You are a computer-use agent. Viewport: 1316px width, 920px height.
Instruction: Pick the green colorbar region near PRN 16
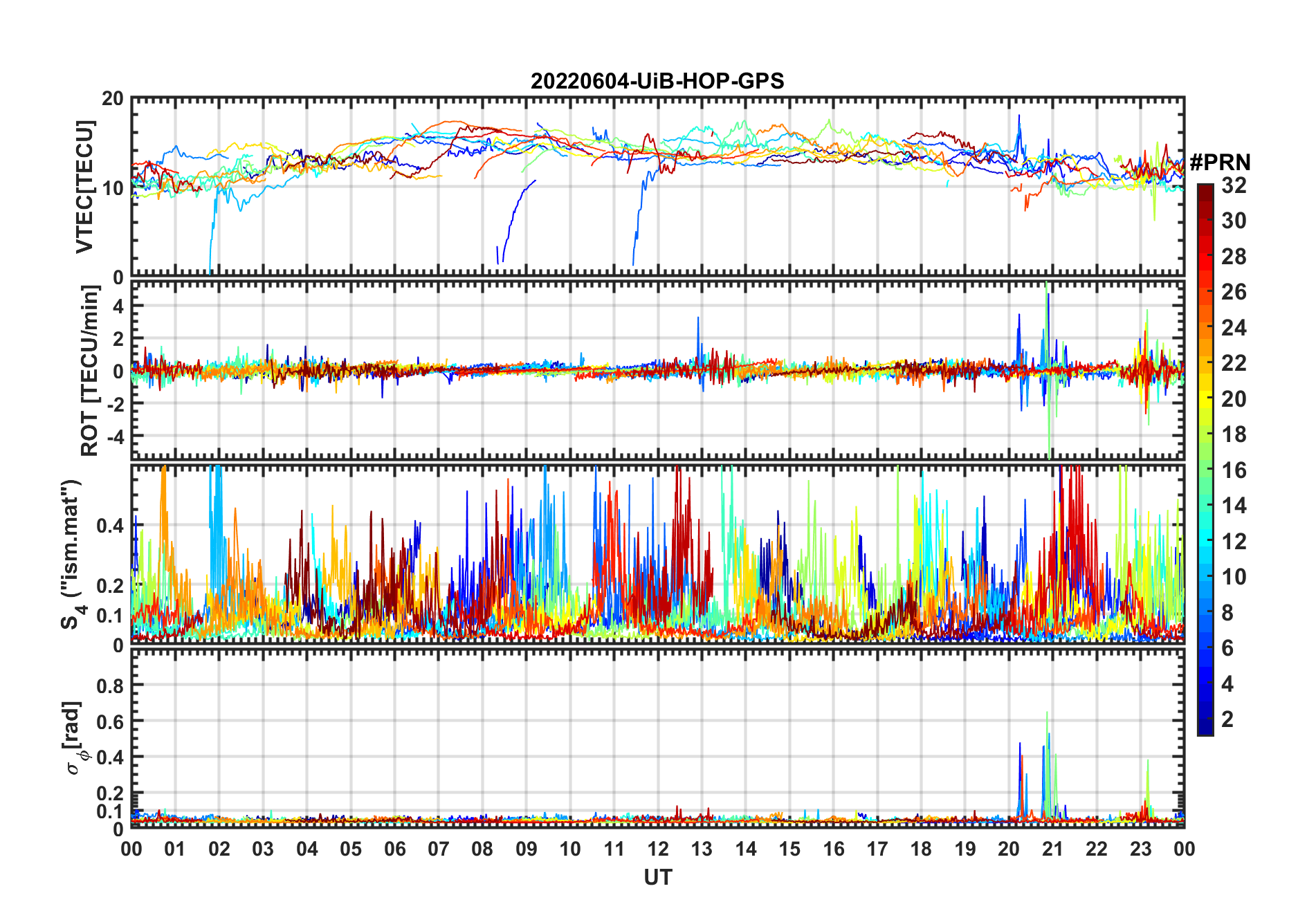point(1205,470)
